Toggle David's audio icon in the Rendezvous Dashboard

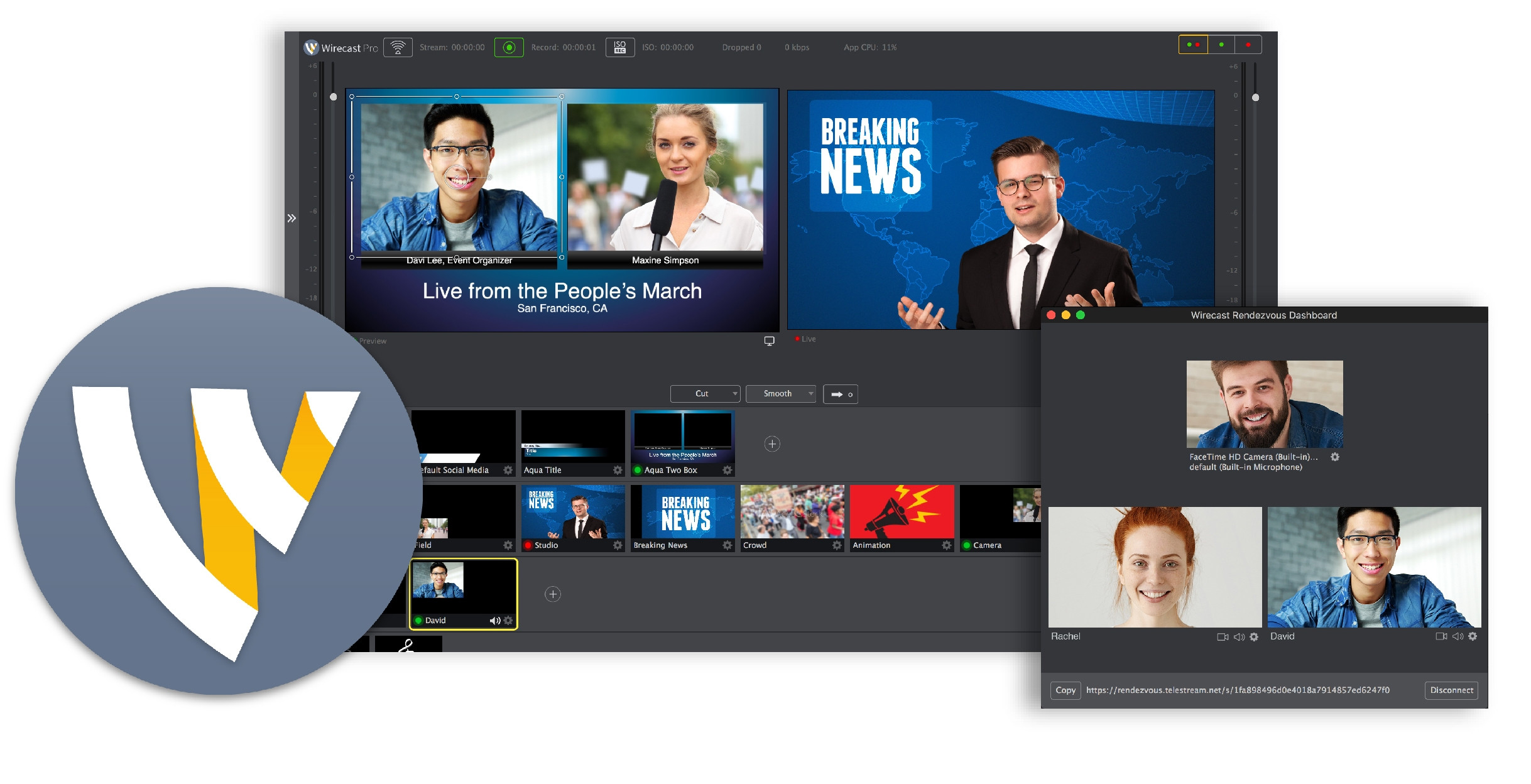1457,636
